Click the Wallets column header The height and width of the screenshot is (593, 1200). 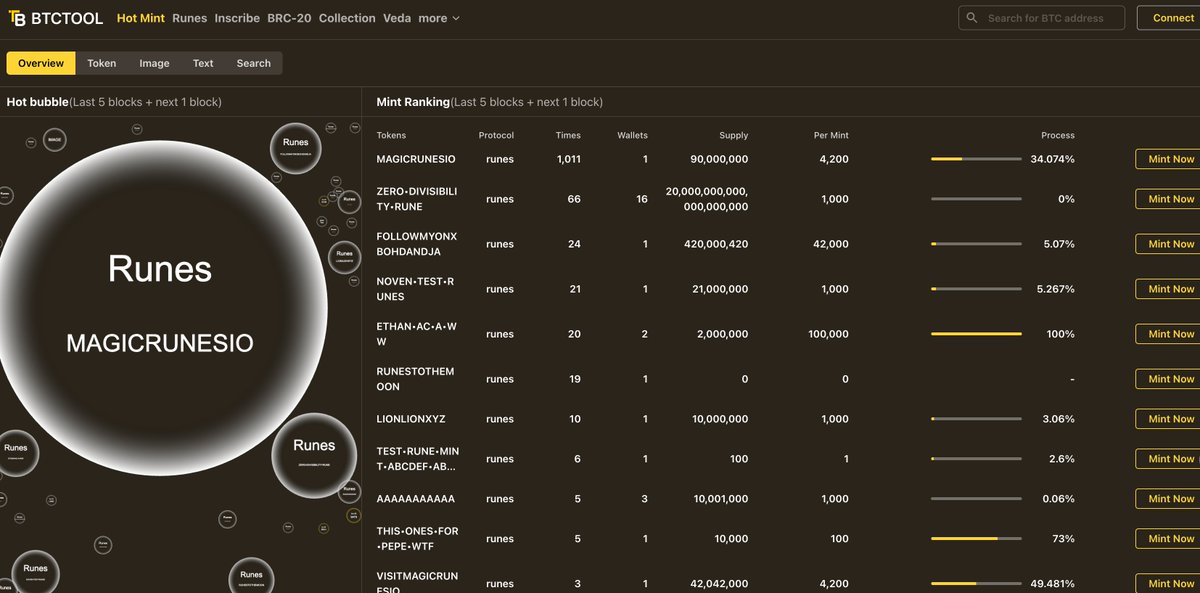coord(632,135)
